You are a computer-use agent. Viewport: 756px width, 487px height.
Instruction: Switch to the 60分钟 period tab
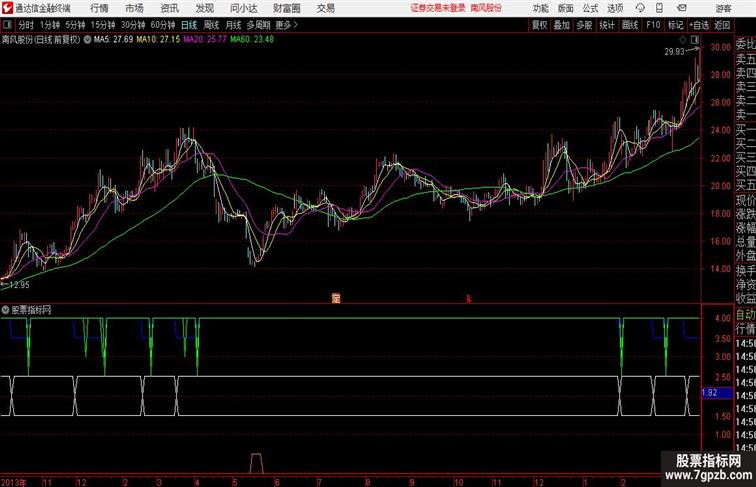[x=163, y=25]
